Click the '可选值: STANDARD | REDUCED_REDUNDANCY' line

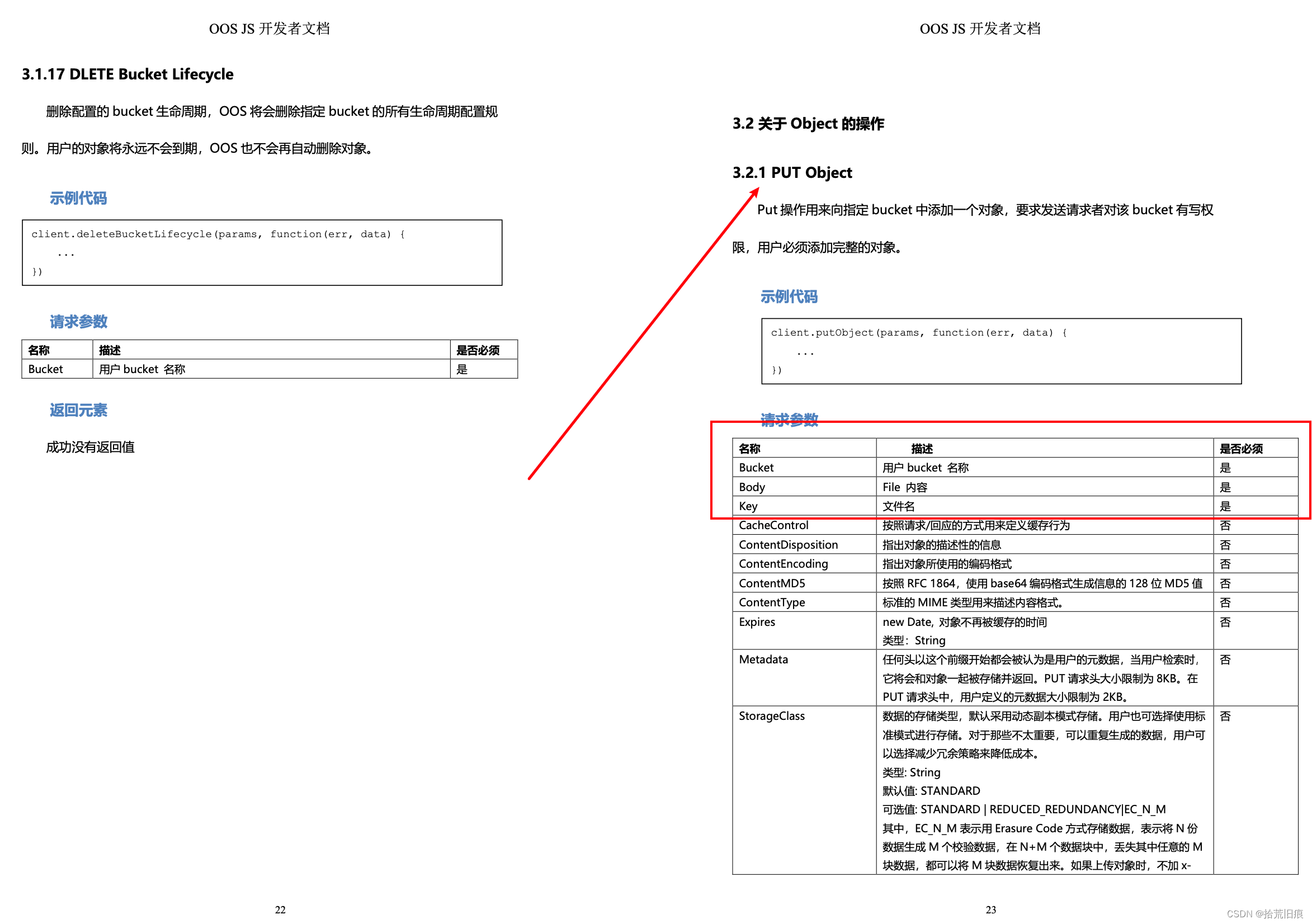(1024, 810)
